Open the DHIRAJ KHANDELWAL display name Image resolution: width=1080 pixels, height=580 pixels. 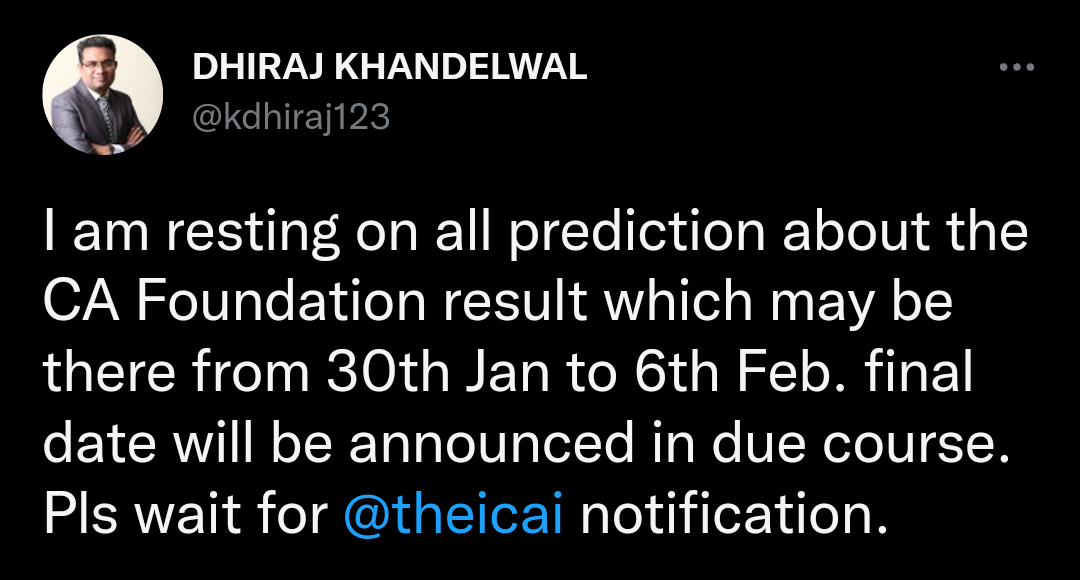pos(389,67)
